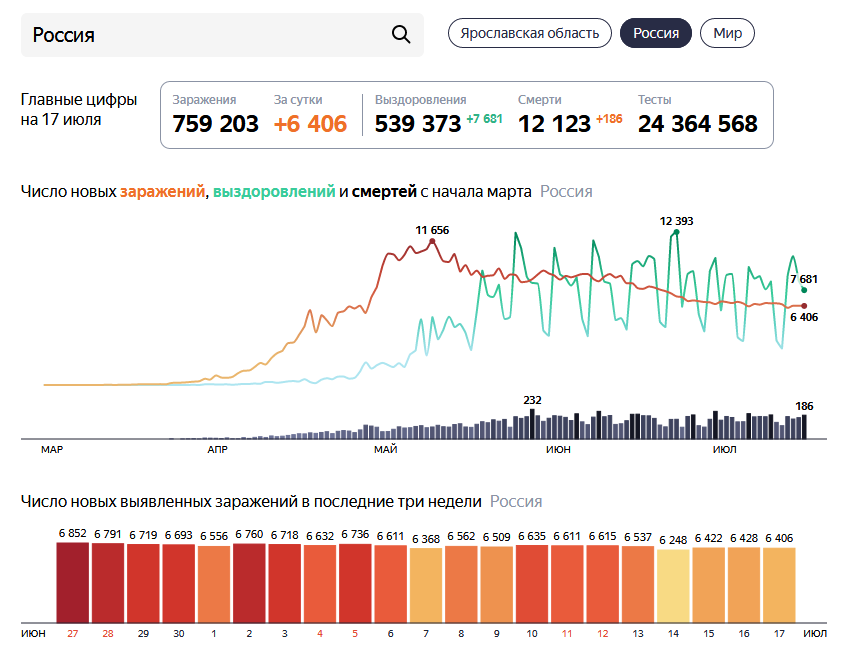Click the July 16 bar showing 6 428
The width and height of the screenshot is (845, 657).
pos(744,585)
